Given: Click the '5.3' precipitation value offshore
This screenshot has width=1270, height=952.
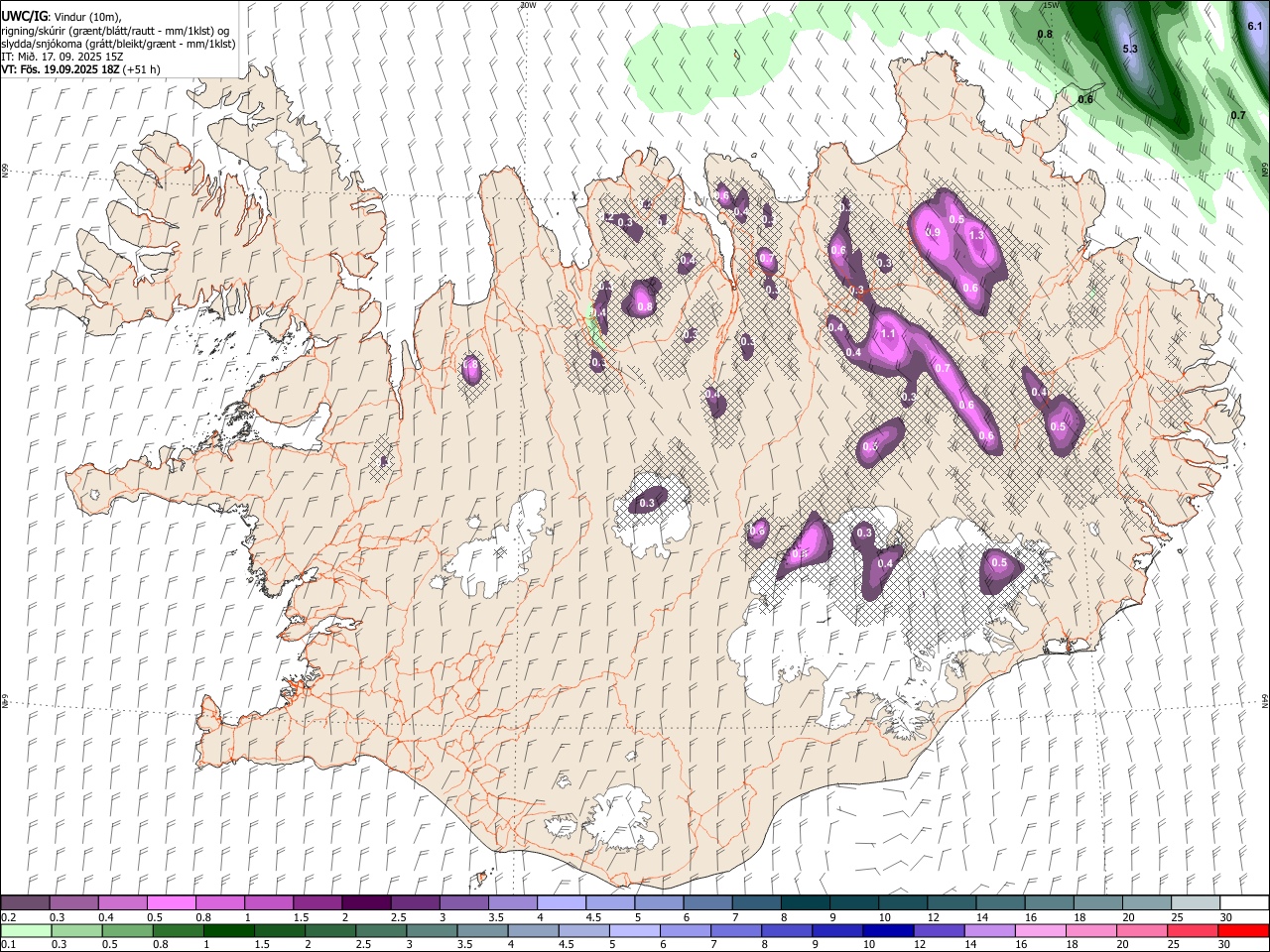Looking at the screenshot, I should [x=1129, y=49].
